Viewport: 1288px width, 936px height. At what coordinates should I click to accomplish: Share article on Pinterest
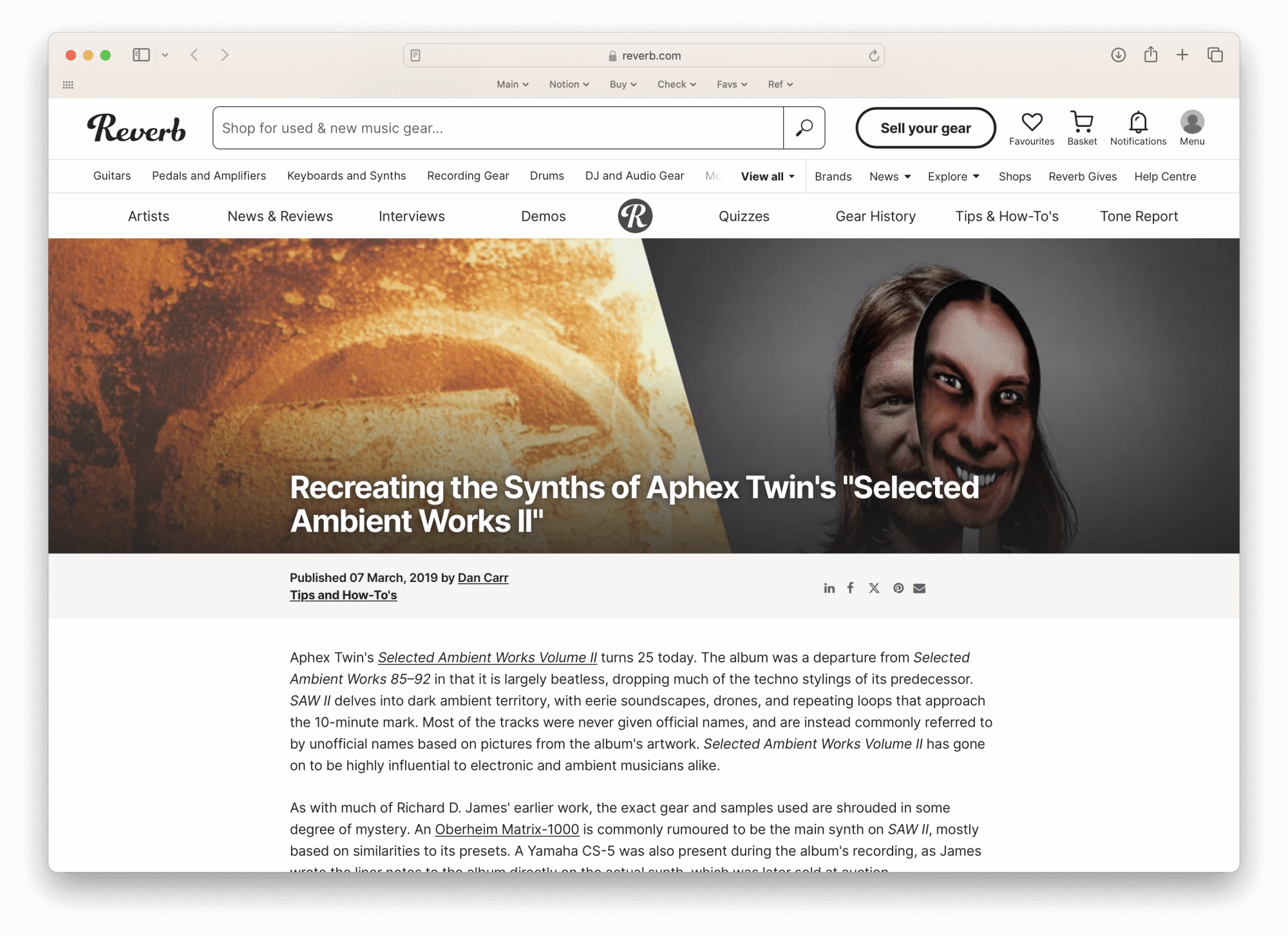898,588
